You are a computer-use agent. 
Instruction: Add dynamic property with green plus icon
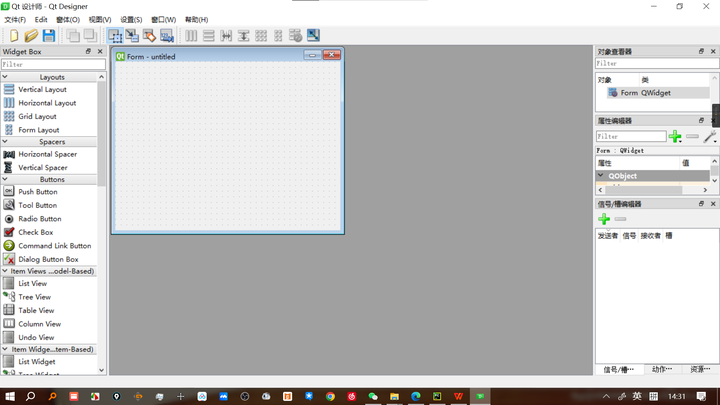(675, 136)
